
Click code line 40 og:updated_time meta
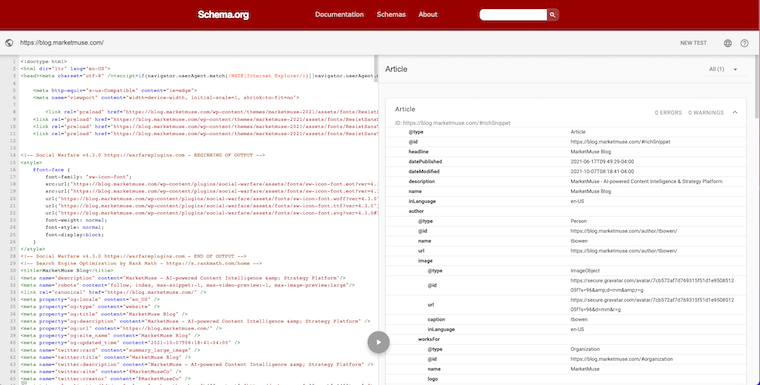pyautogui.click(x=130, y=343)
